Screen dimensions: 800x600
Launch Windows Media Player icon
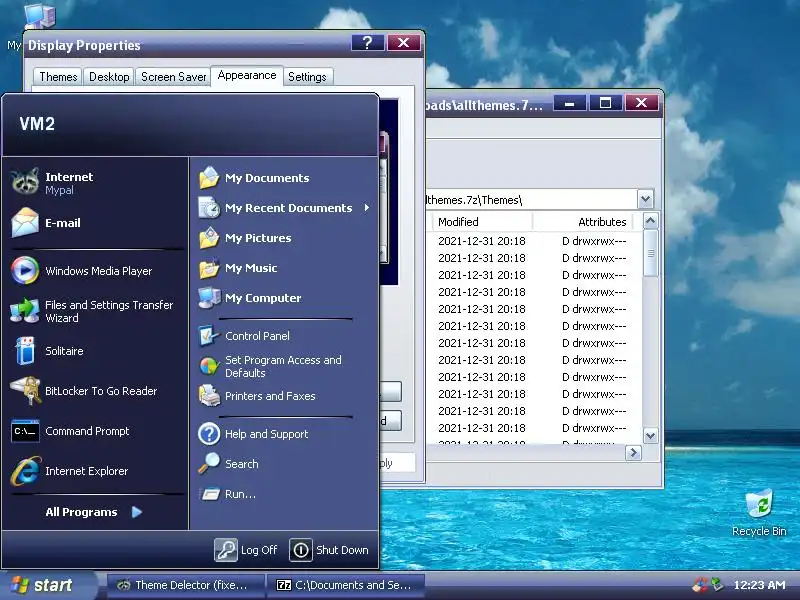click(25, 270)
